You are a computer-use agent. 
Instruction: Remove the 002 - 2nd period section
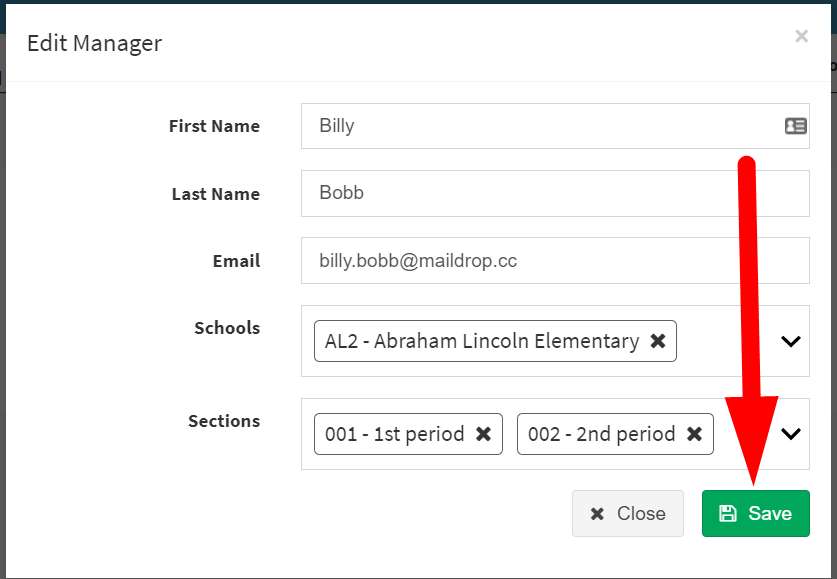coord(694,434)
